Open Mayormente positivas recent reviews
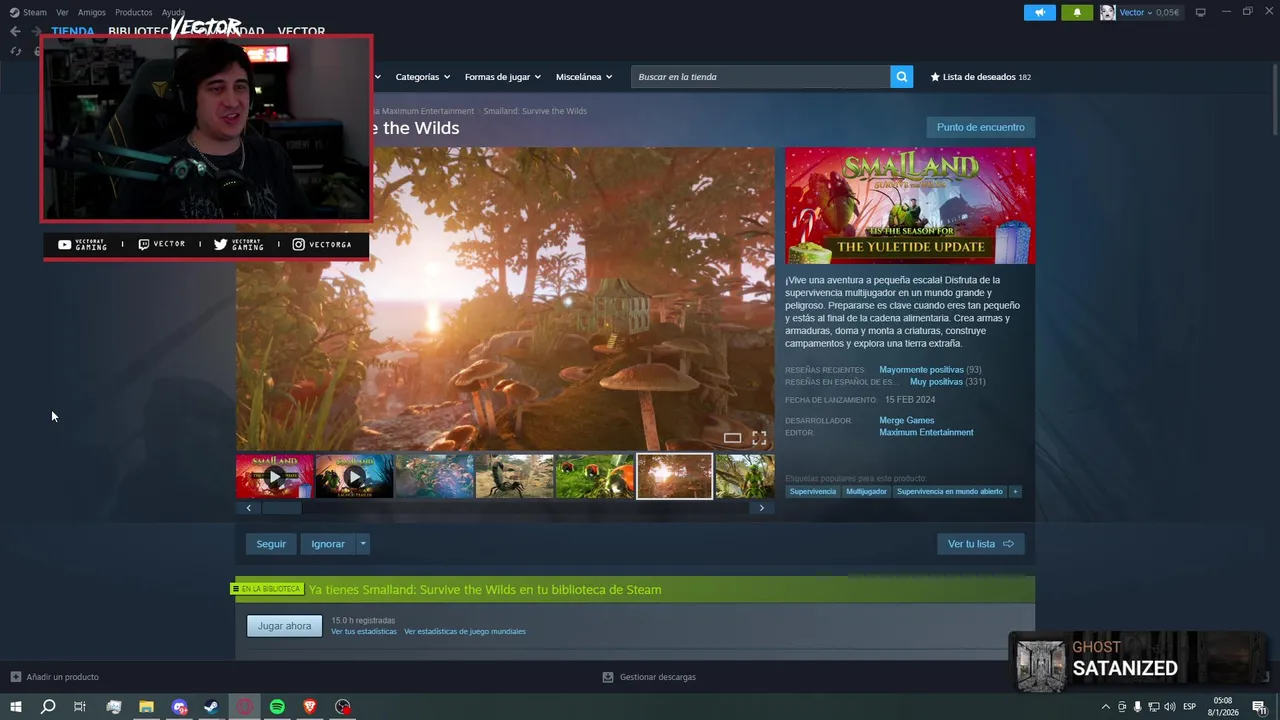1280x720 pixels. 921,370
